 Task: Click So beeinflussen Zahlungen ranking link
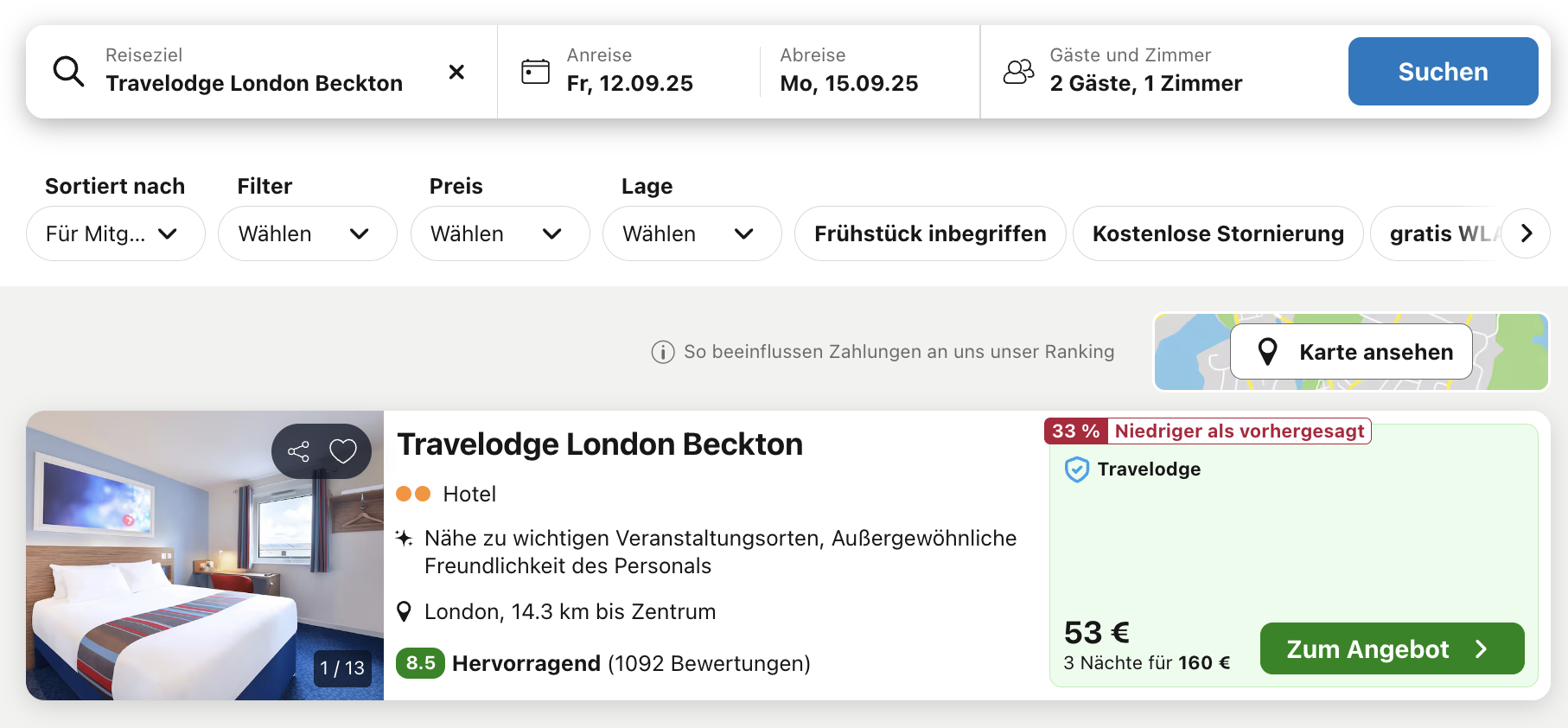pyautogui.click(x=899, y=352)
